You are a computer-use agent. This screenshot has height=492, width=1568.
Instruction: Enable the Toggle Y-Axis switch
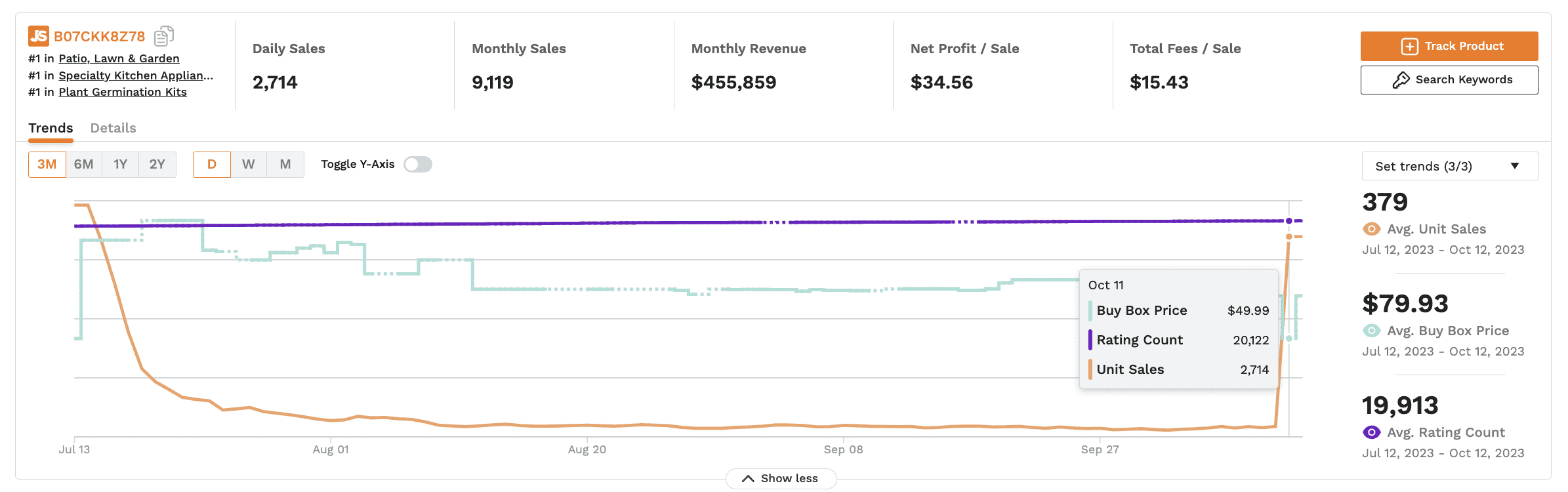[418, 165]
